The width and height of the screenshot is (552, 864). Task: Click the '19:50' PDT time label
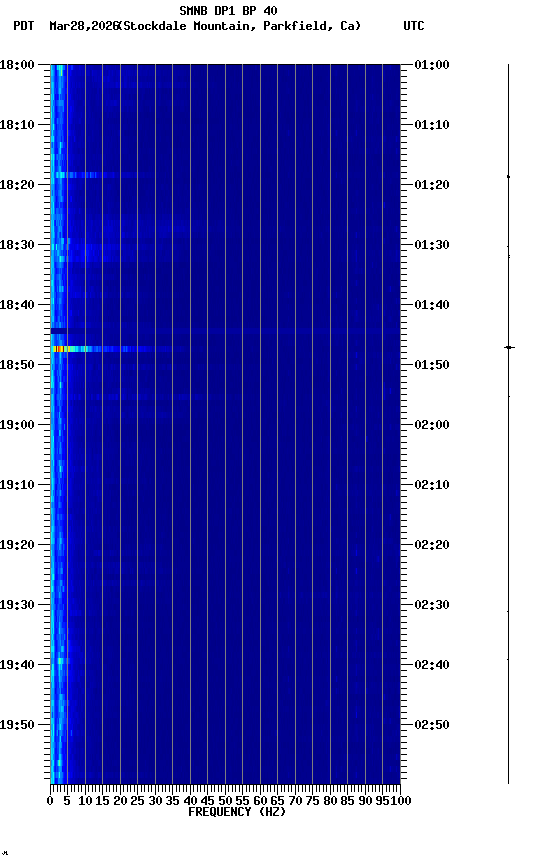tap(17, 725)
